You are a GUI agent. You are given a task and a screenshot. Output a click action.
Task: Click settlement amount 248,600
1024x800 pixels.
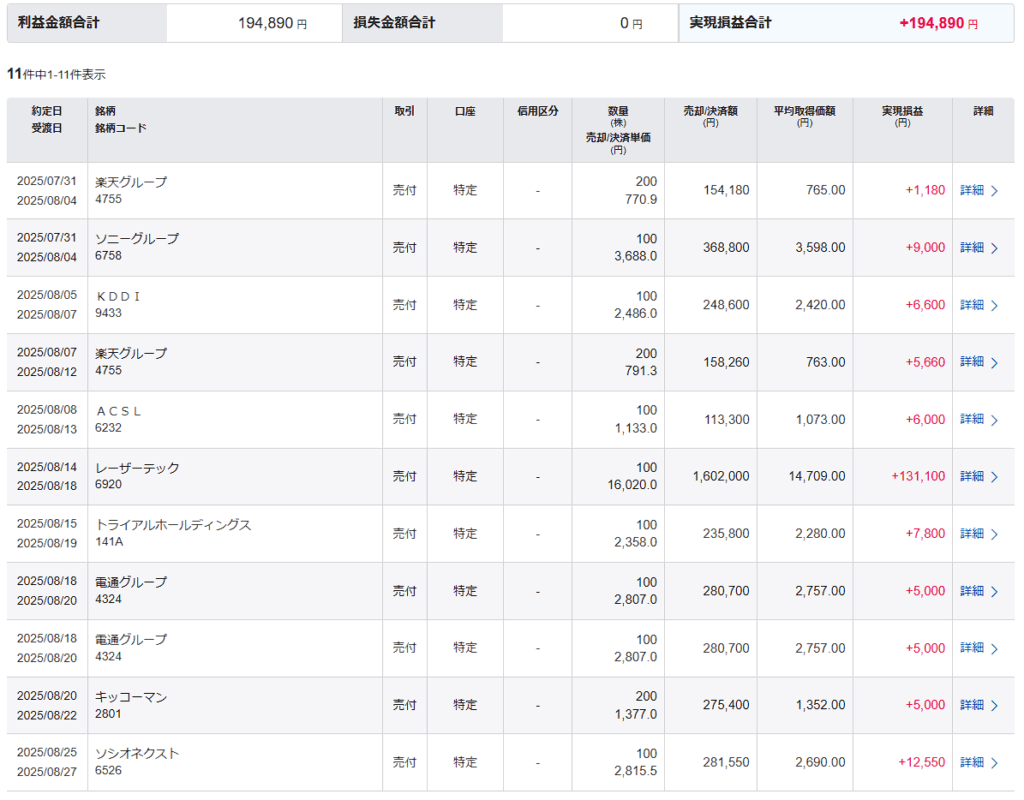pos(726,305)
